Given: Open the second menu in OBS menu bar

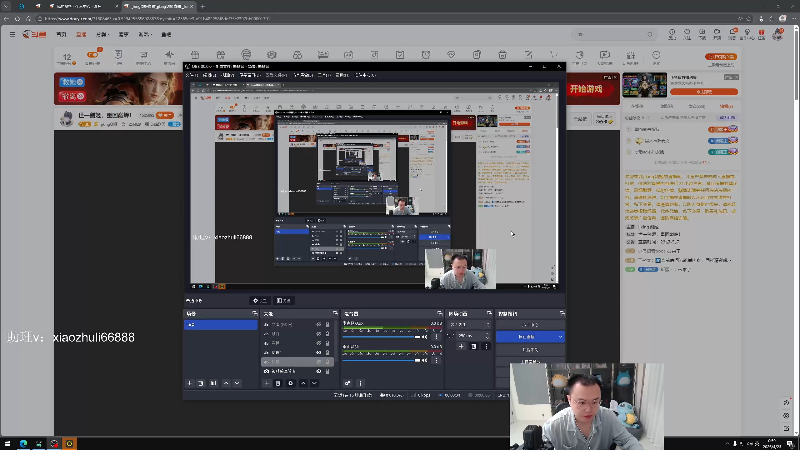Looking at the screenshot, I should click(209, 75).
